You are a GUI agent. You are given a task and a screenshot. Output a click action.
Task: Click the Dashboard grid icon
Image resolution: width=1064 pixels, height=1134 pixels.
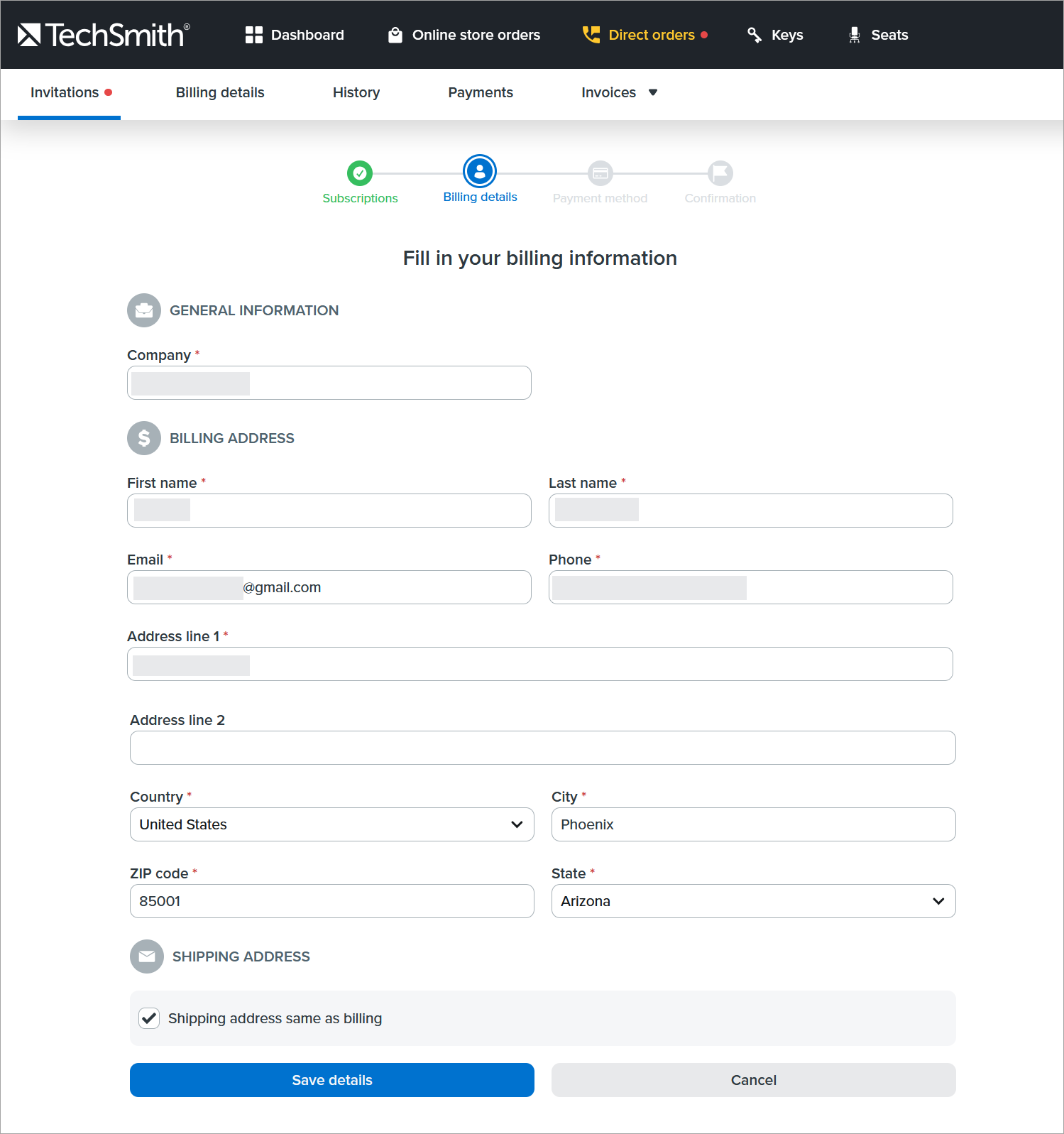[x=254, y=35]
